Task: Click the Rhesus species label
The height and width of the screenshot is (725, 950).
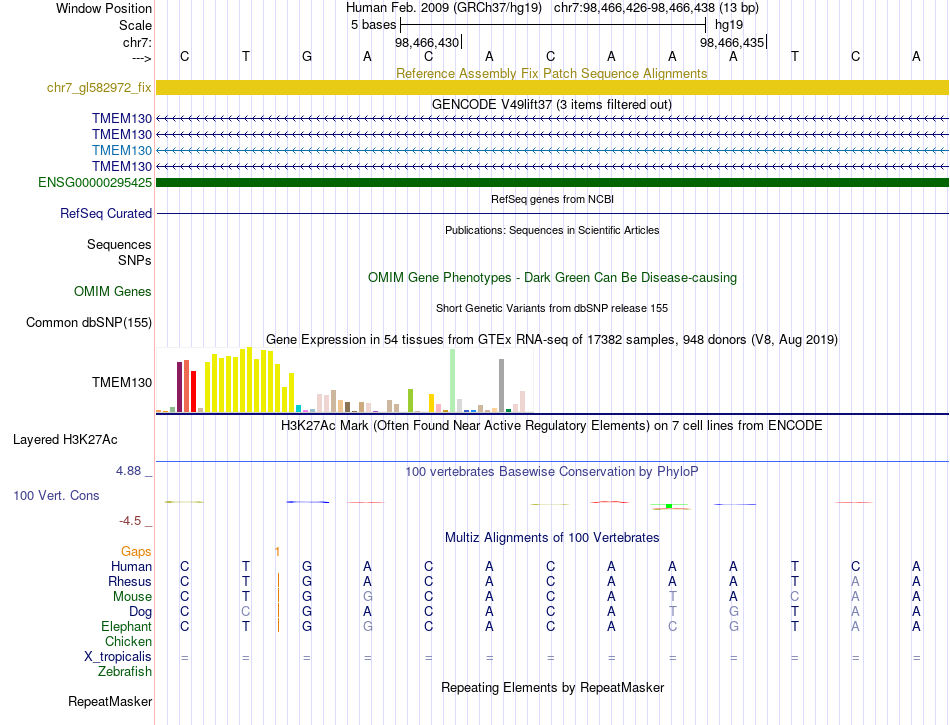Action: click(130, 581)
